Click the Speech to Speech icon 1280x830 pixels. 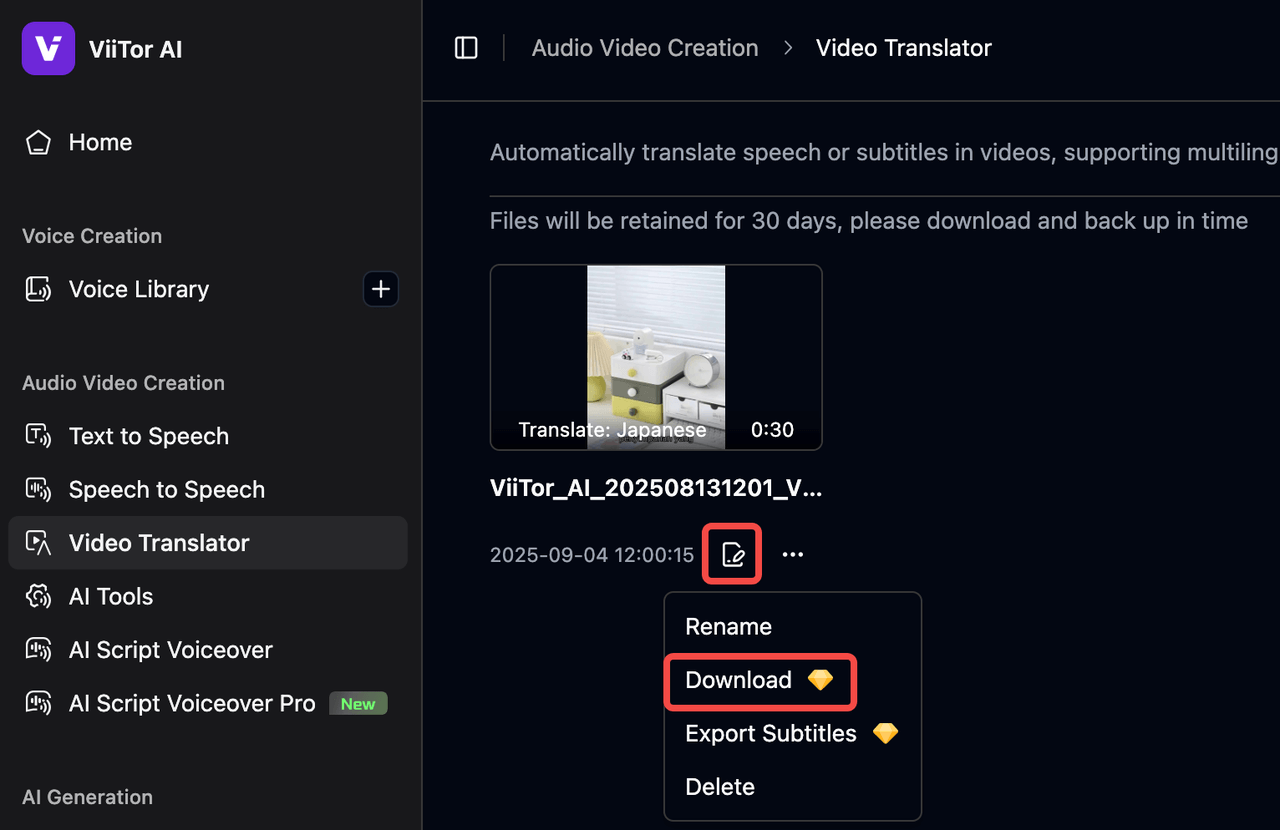tap(38, 490)
